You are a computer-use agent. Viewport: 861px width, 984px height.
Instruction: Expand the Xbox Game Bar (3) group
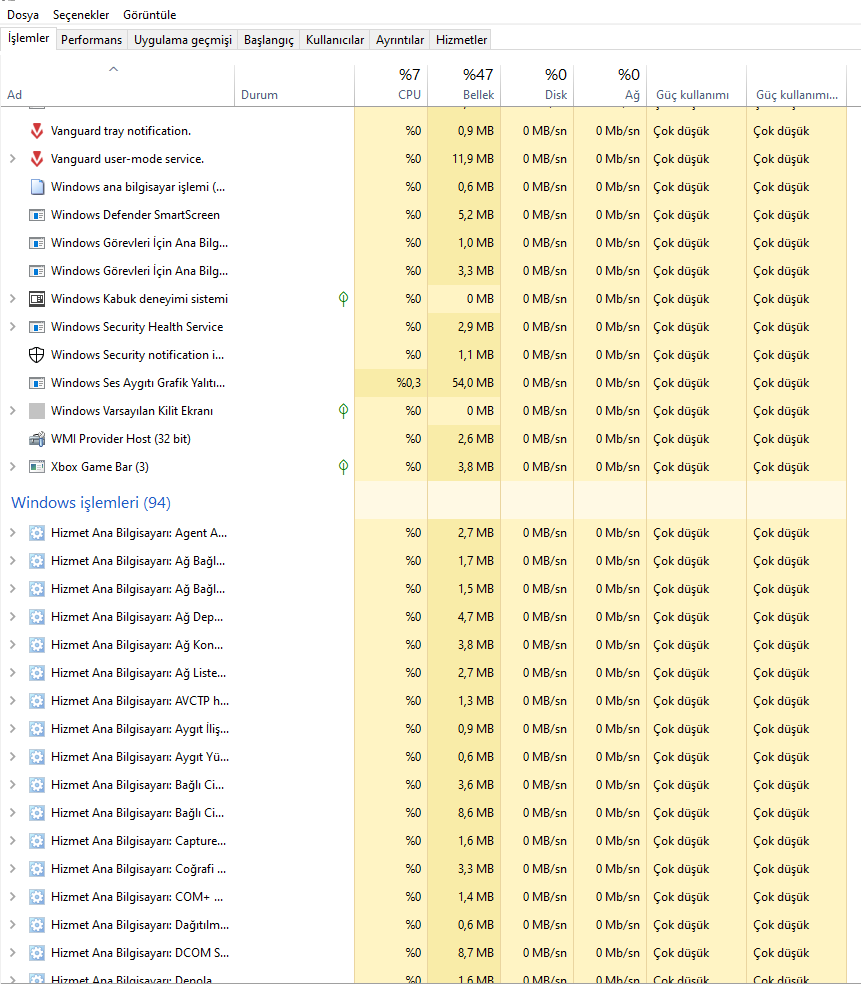(x=13, y=467)
